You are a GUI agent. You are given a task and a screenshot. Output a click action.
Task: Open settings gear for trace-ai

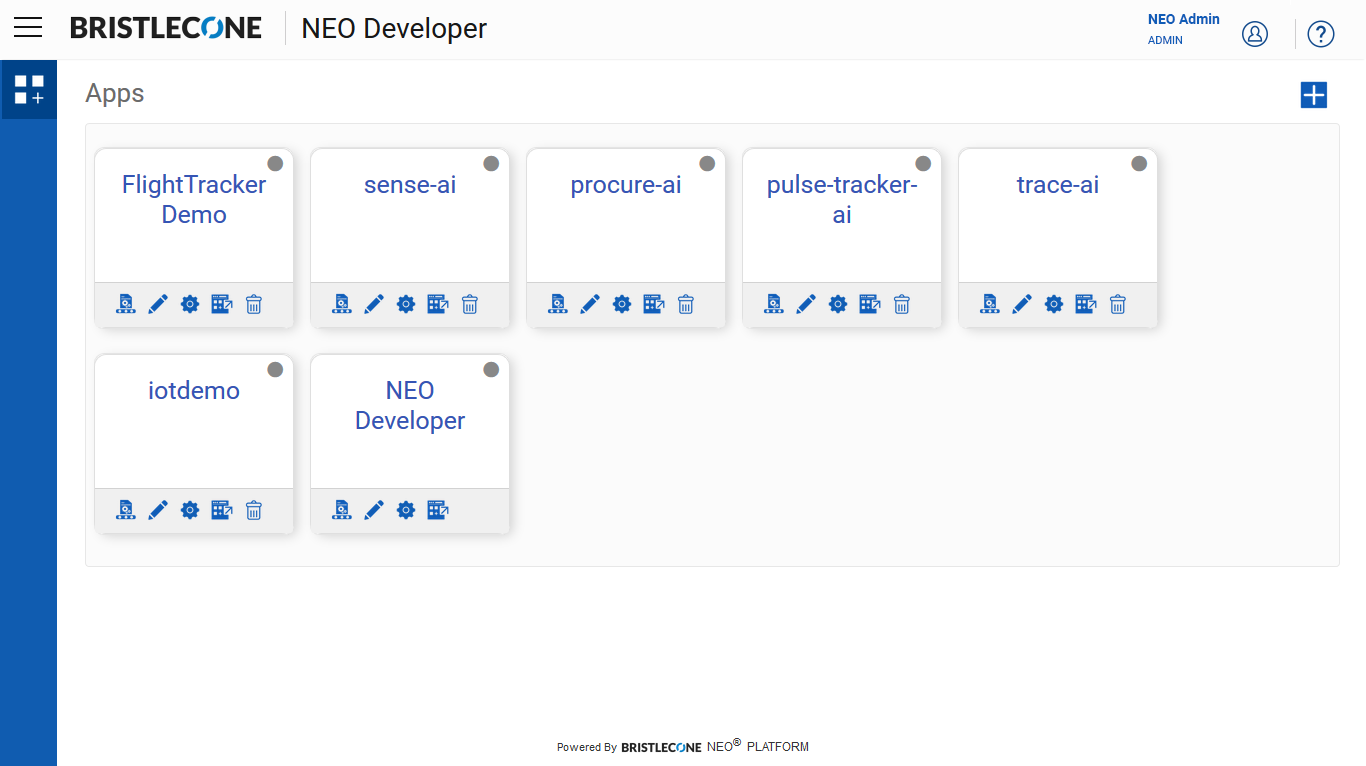click(x=1054, y=304)
